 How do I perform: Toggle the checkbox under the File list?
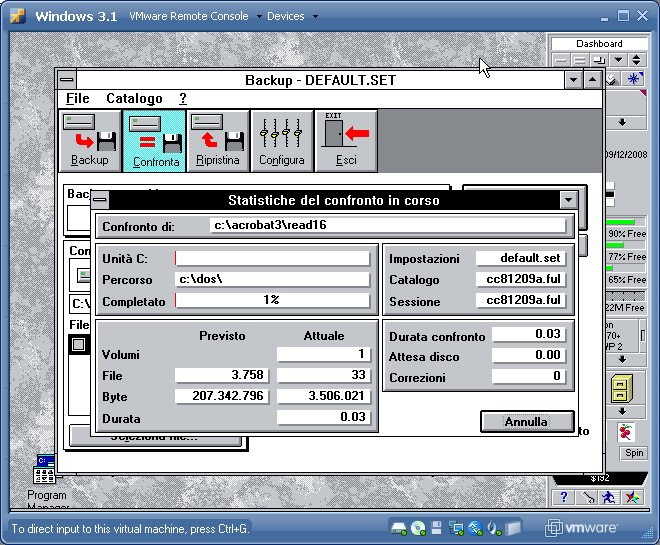pos(78,345)
